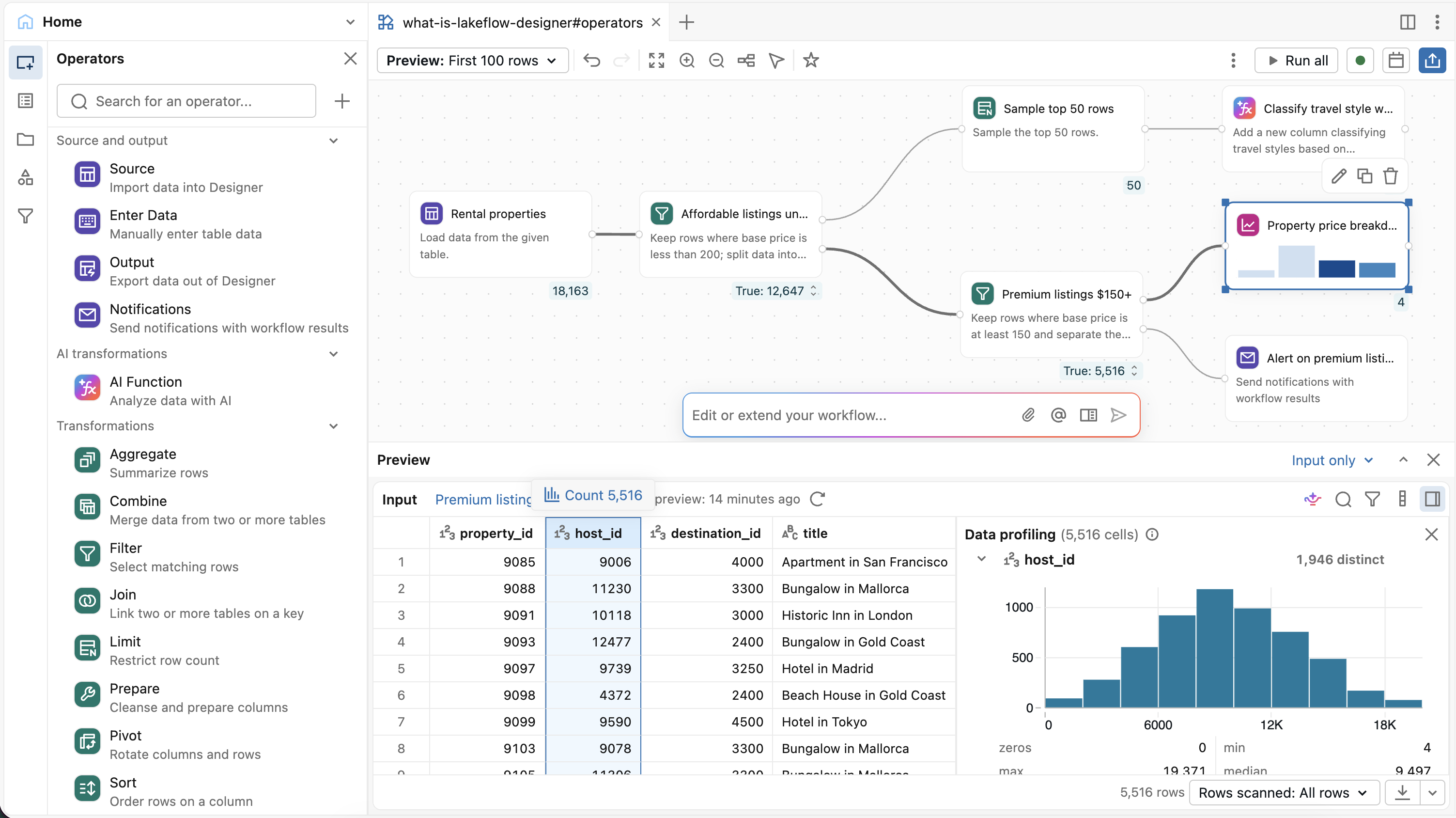Open Rows scanned All rows dropdown
This screenshot has width=1456, height=818.
1284,793
